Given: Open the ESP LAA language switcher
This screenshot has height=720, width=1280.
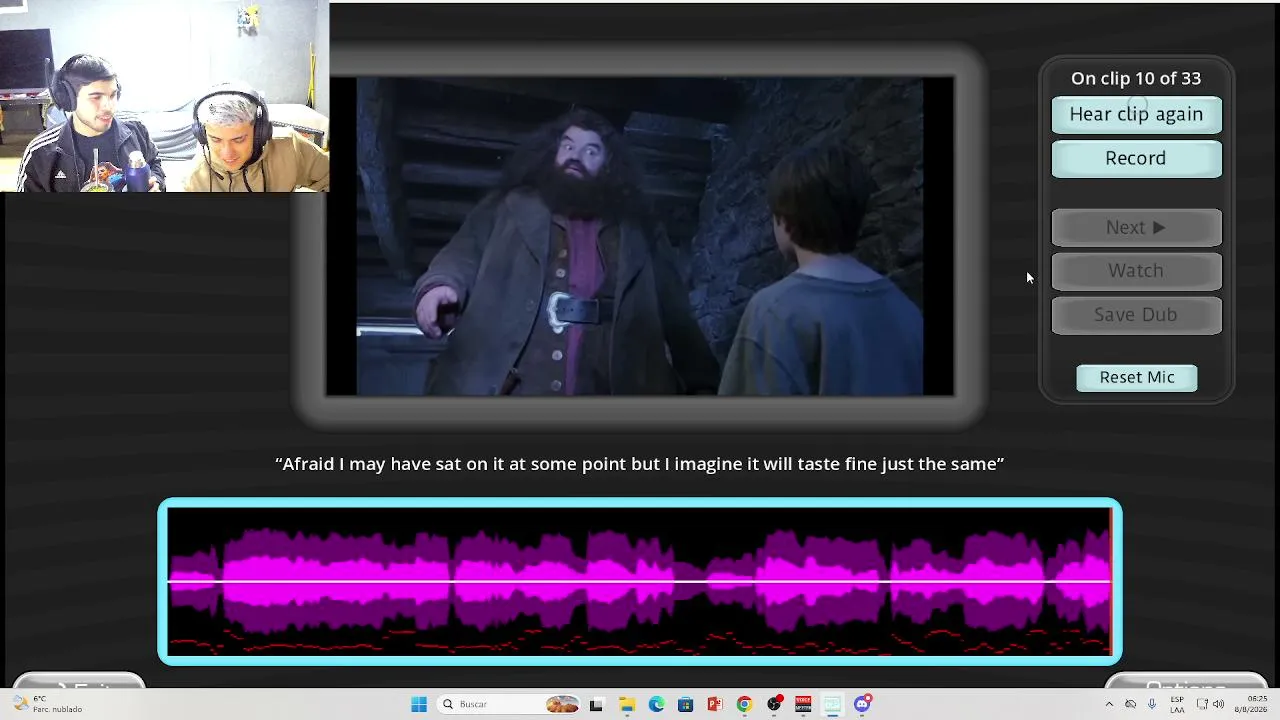Looking at the screenshot, I should point(1177,704).
